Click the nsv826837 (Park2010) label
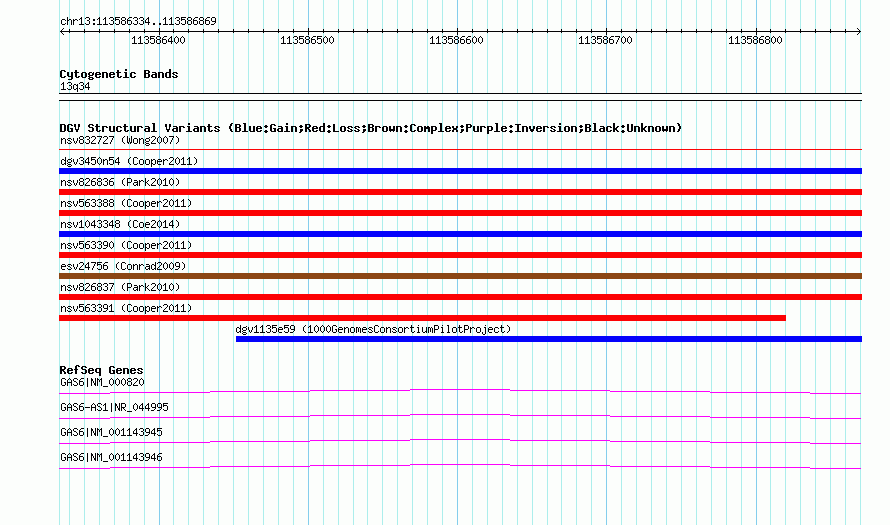Image resolution: width=890 pixels, height=525 pixels. (x=120, y=287)
